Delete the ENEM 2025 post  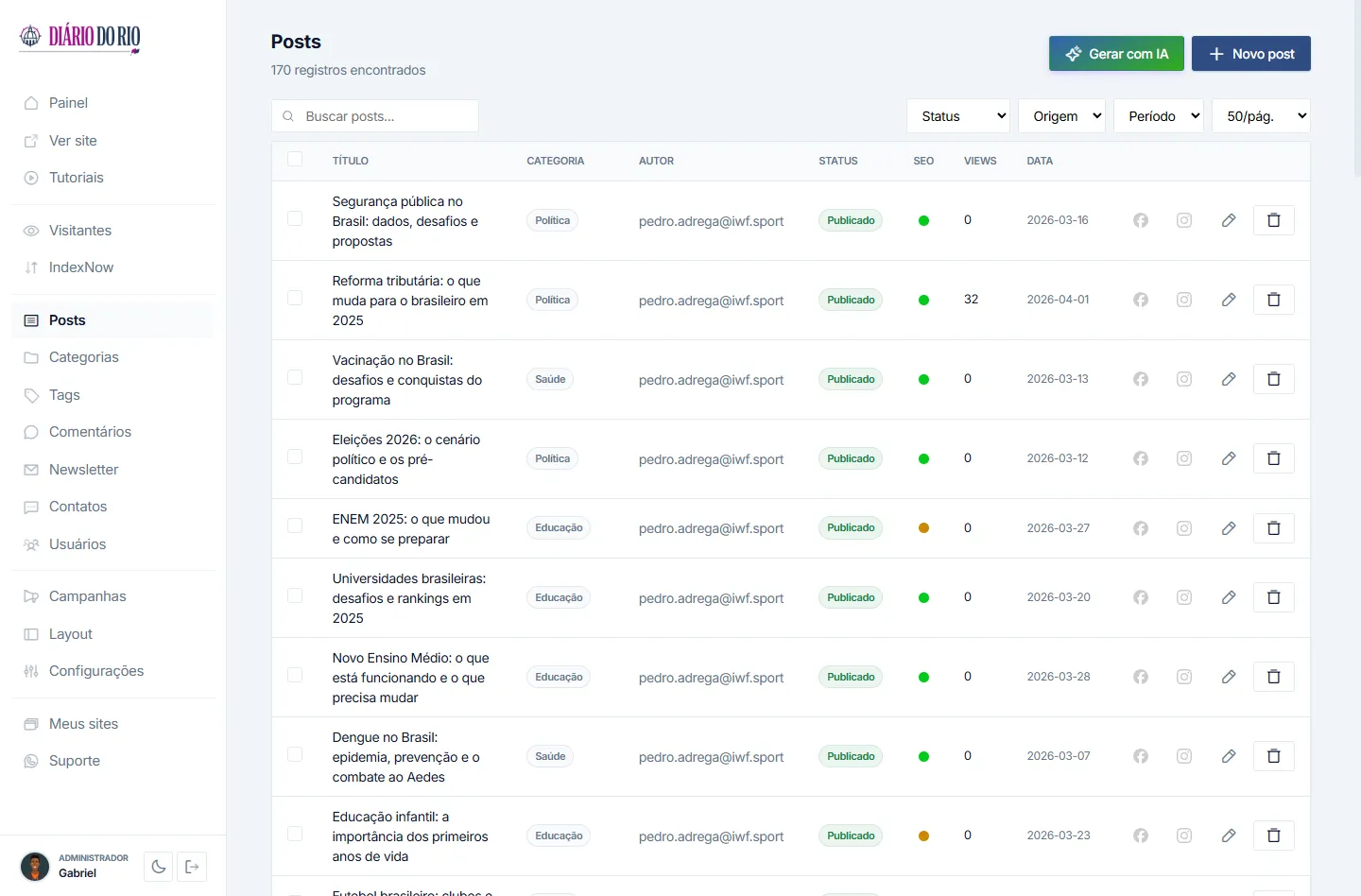tap(1274, 528)
